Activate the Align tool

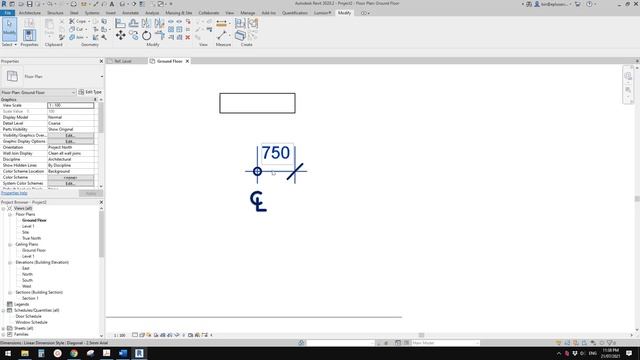coord(120,23)
